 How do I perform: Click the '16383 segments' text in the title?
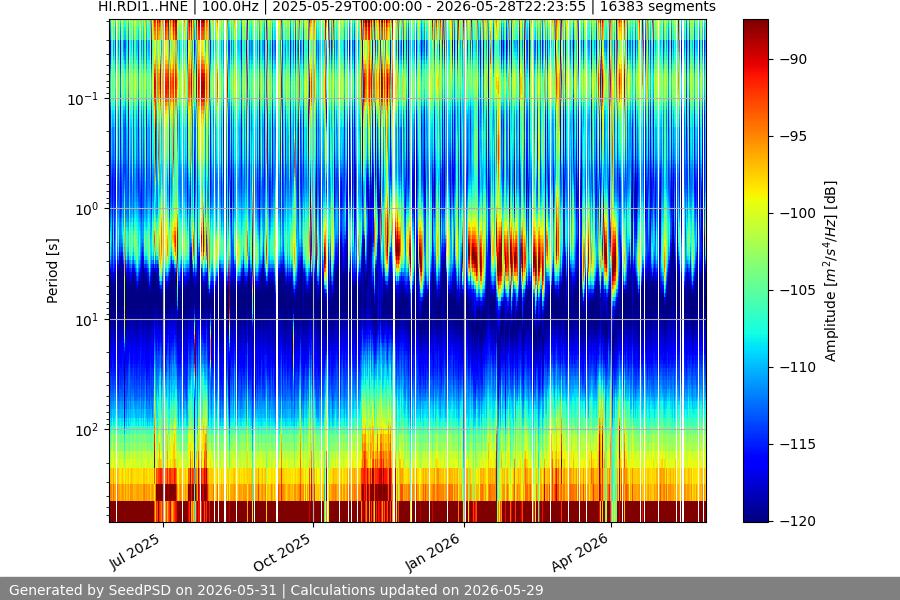pos(658,6)
